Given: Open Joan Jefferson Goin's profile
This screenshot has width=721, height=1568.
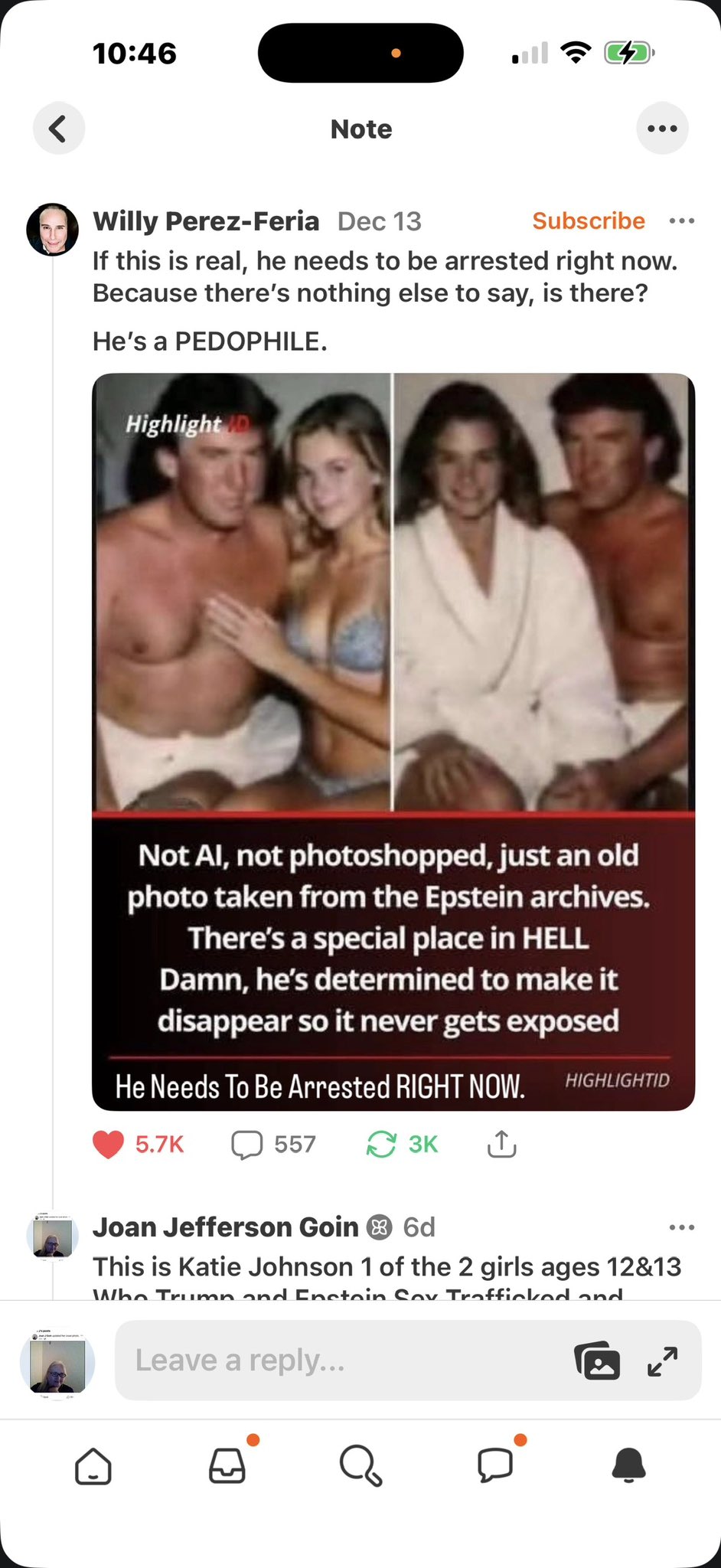Looking at the screenshot, I should 226,1227.
